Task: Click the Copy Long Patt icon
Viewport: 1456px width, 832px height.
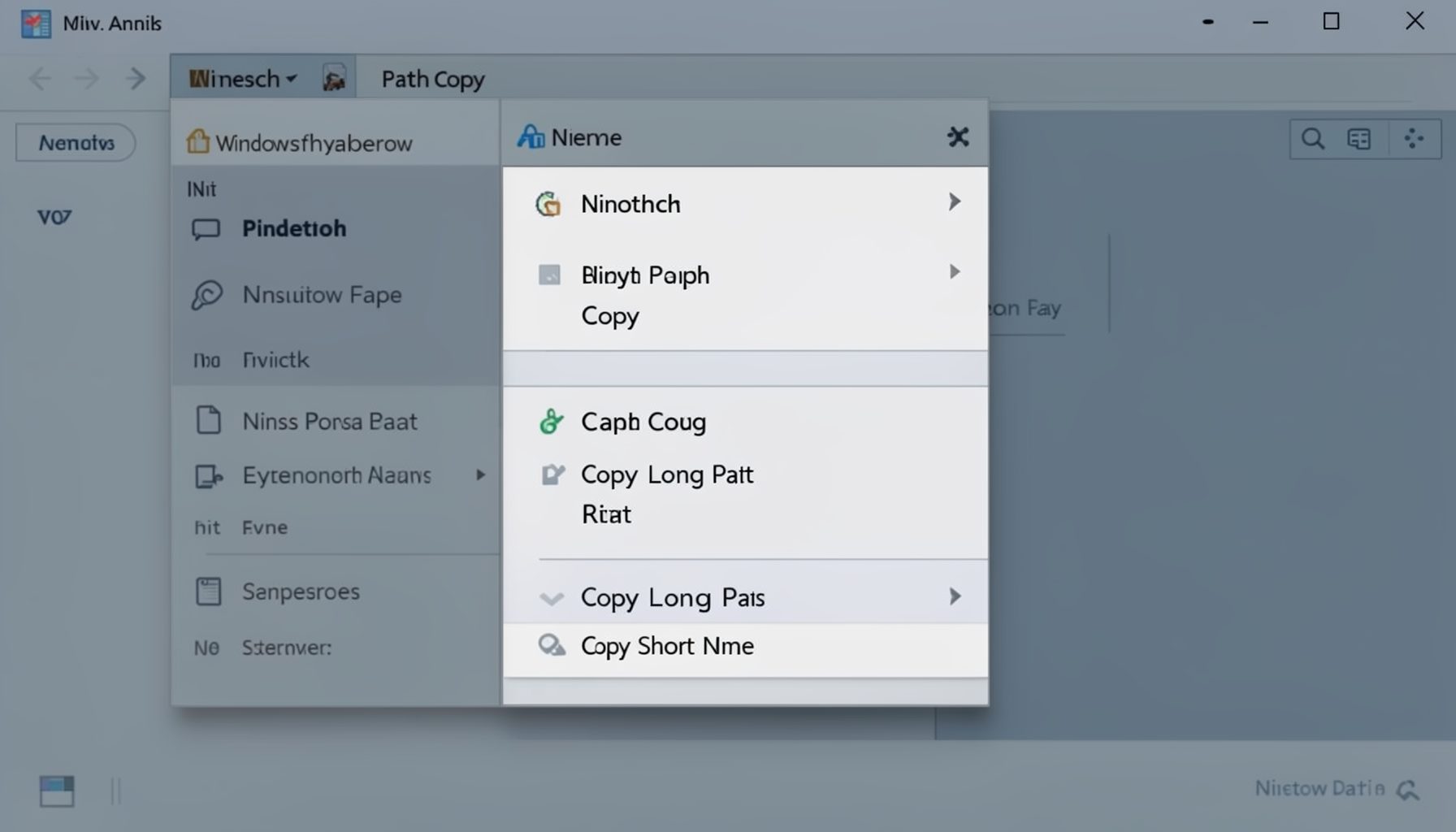Action: pos(552,474)
